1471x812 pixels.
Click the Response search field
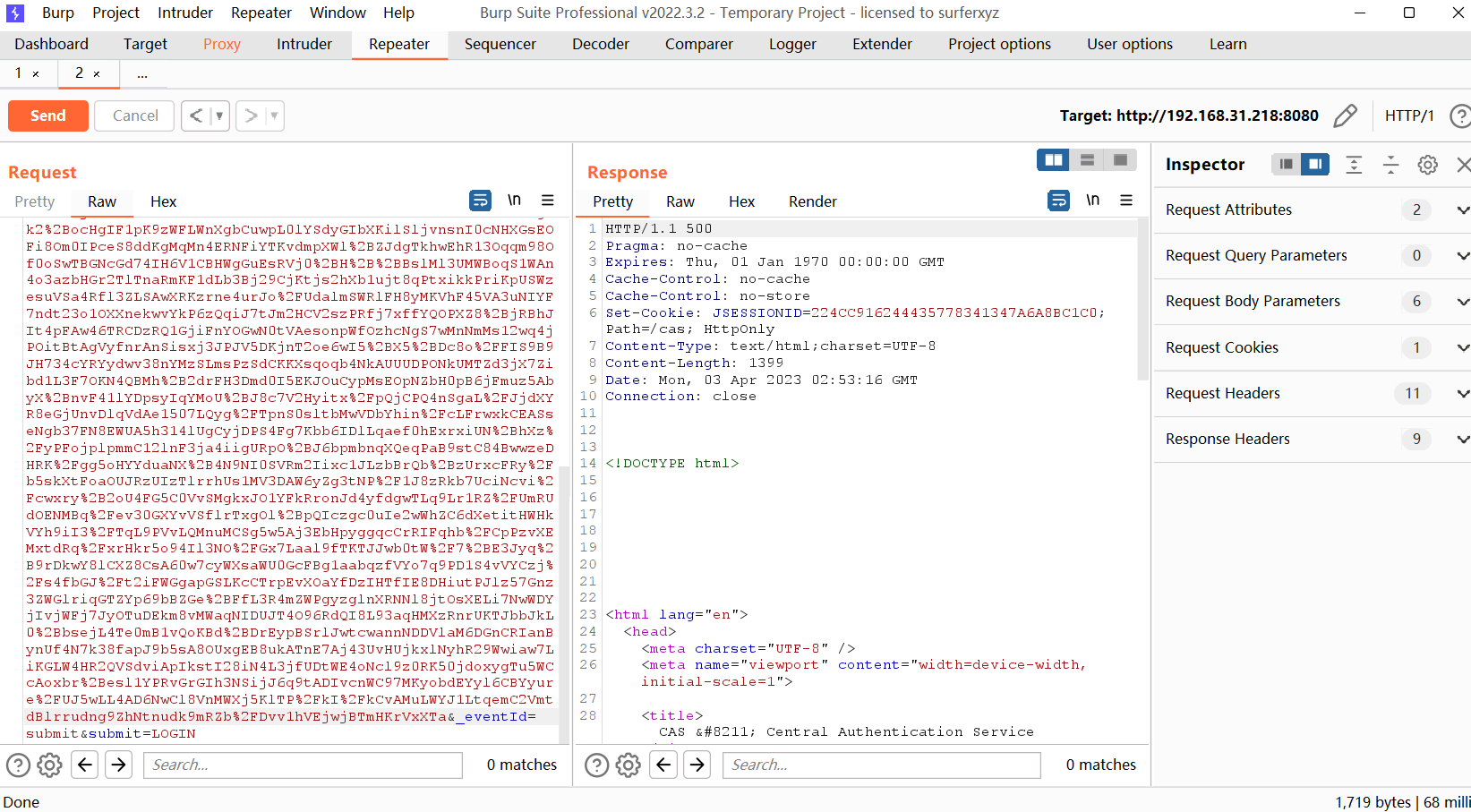(x=881, y=765)
